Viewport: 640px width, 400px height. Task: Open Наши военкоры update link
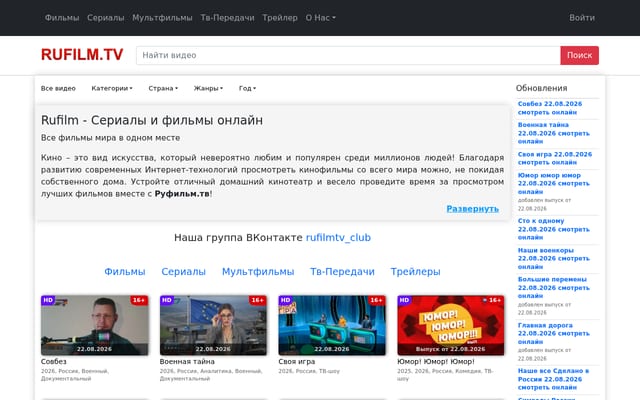pyautogui.click(x=553, y=258)
